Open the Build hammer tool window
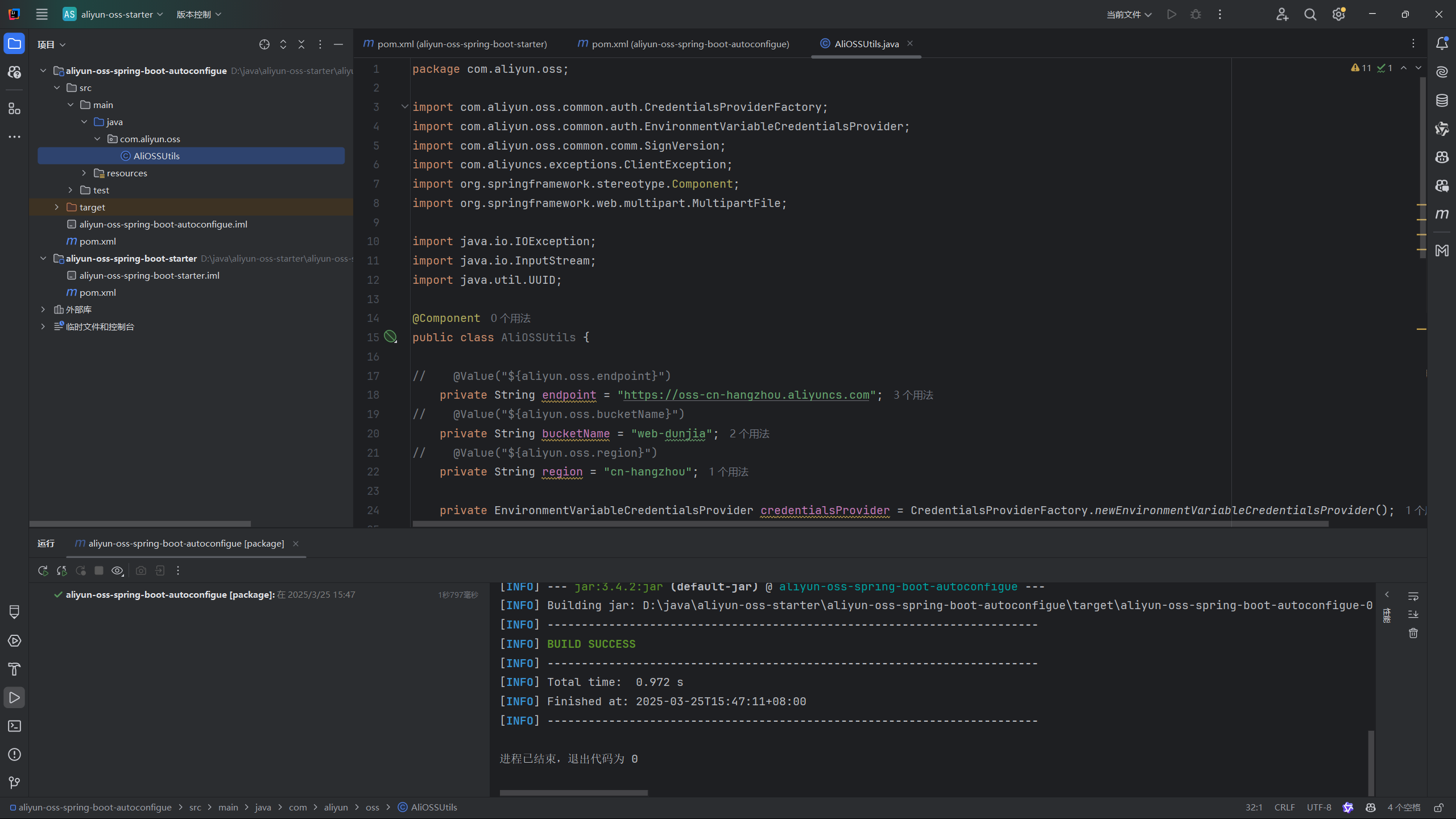The height and width of the screenshot is (819, 1456). [14, 669]
